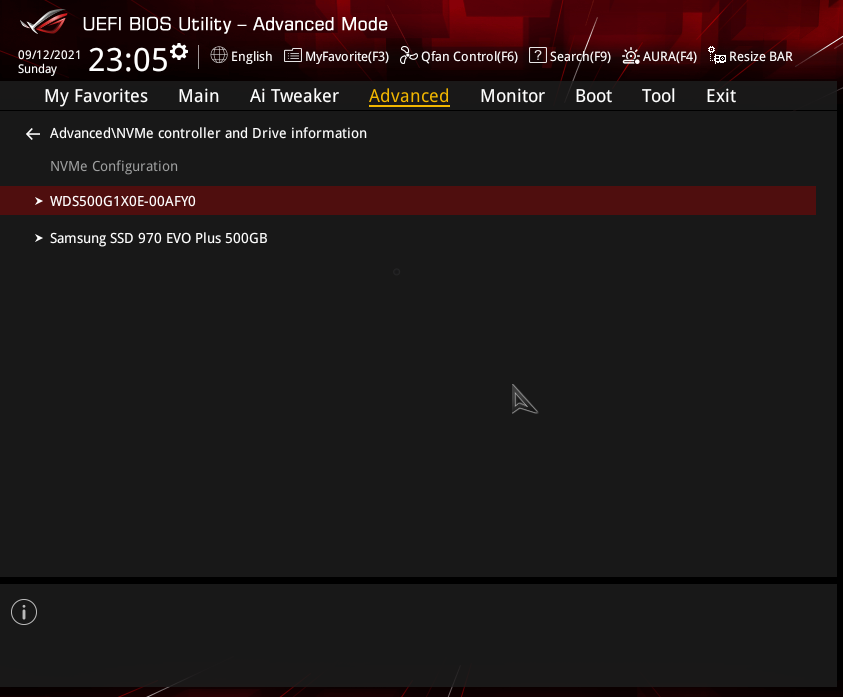Click the NVMe Configuration breadcrumb text
The image size is (843, 697).
(x=113, y=165)
